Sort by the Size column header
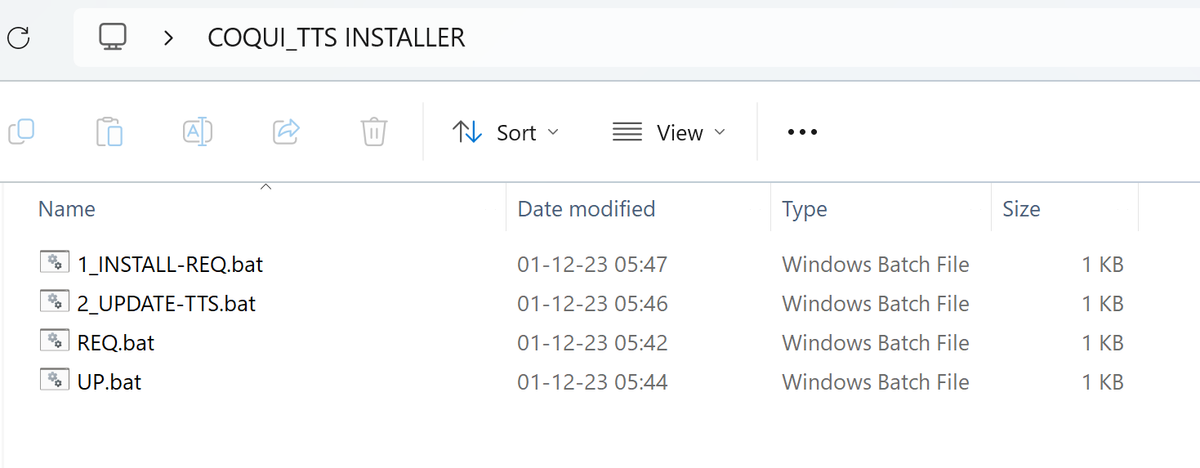This screenshot has width=1200, height=468. click(1021, 209)
